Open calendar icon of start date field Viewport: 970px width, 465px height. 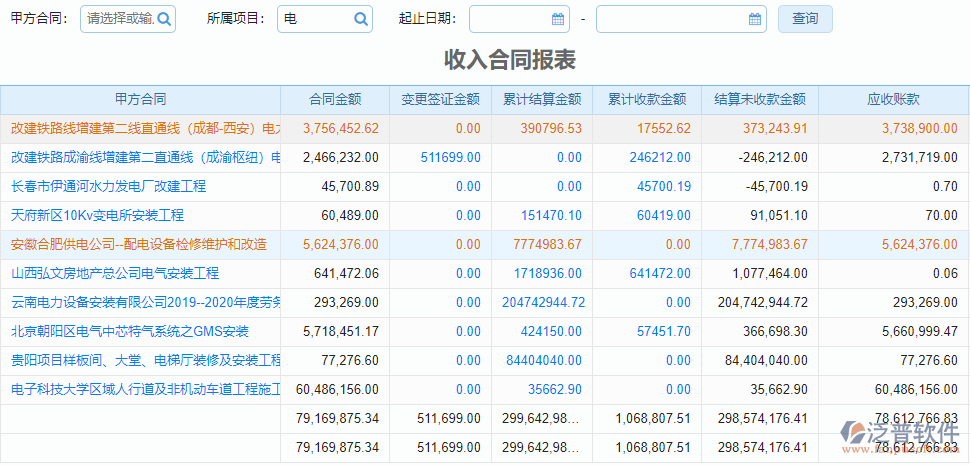click(x=558, y=19)
